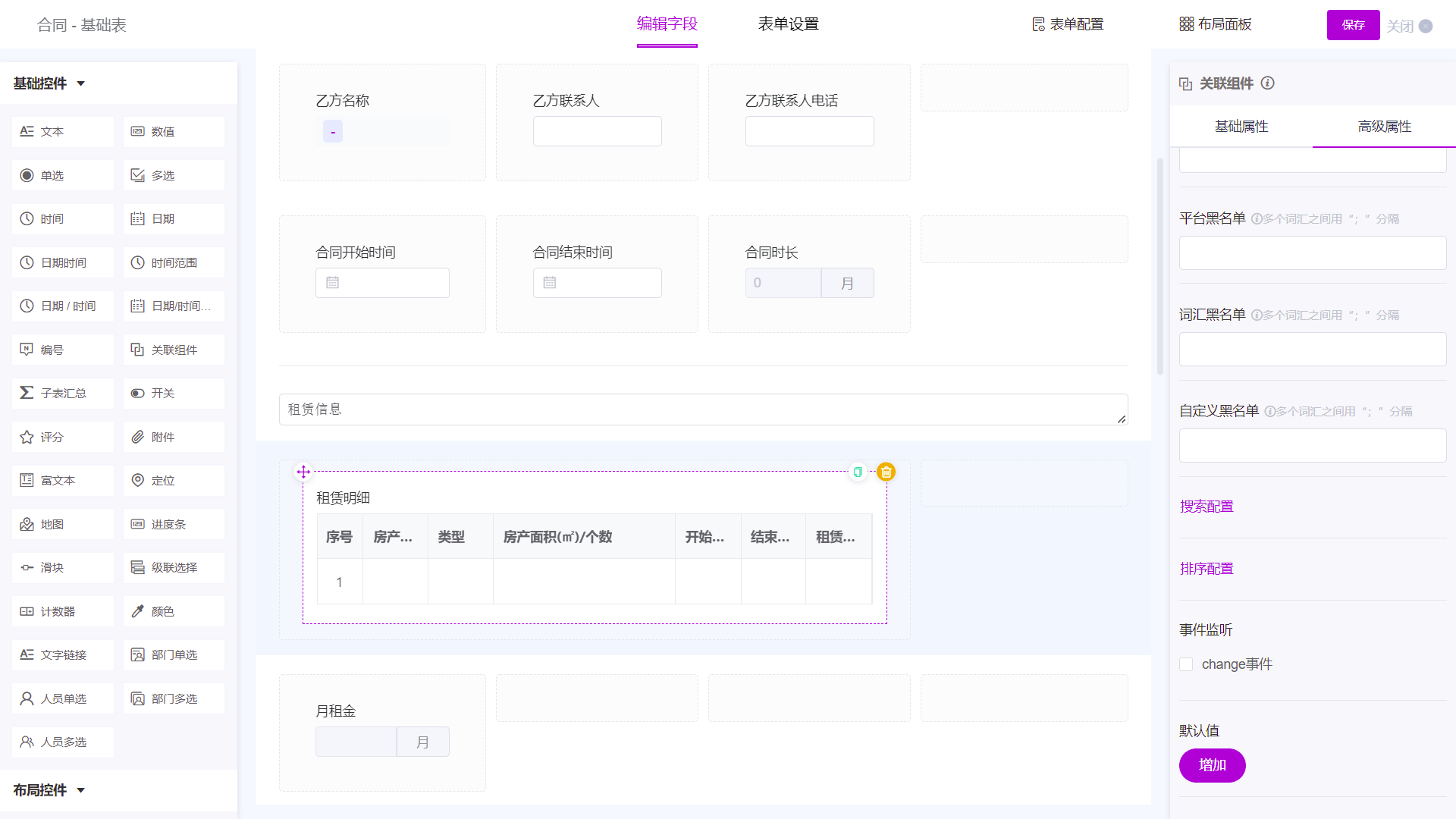Pick the 颜色 color control
This screenshot has height=819, width=1456.
[174, 611]
